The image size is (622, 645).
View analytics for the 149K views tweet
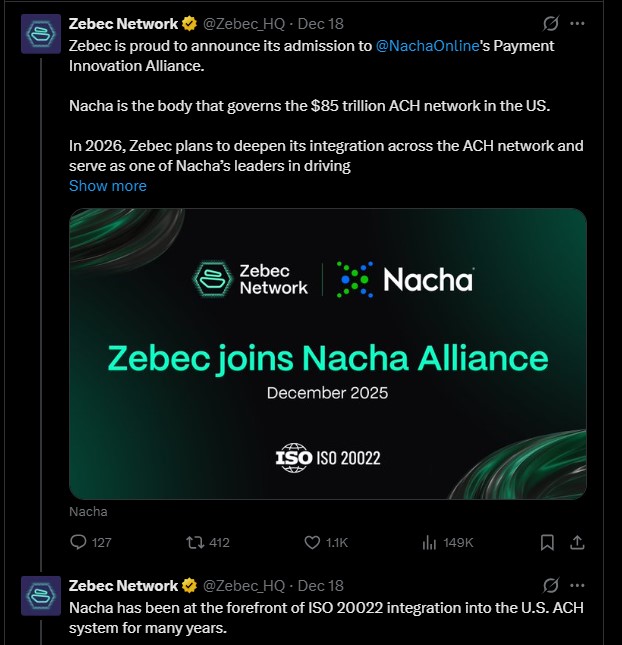click(x=429, y=542)
